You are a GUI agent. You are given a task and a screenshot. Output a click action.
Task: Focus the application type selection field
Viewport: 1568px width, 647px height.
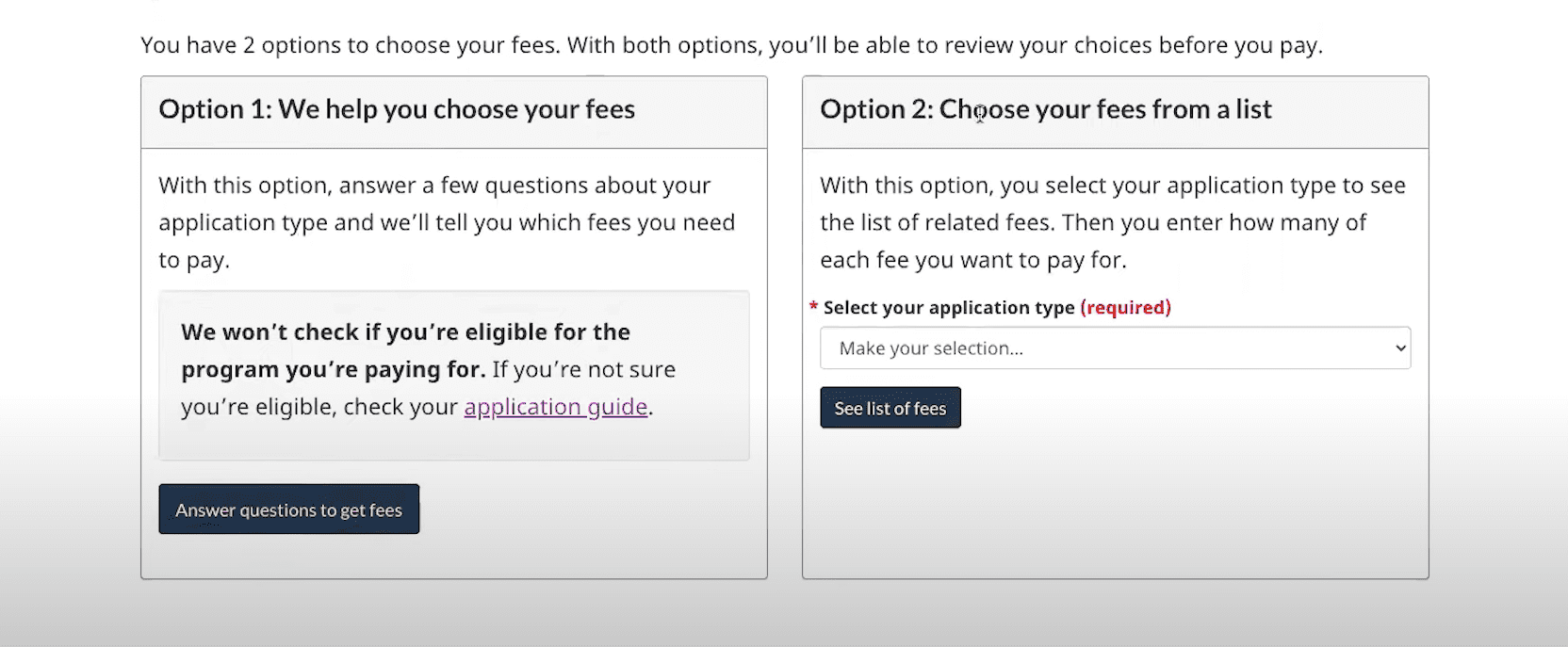(x=1115, y=348)
